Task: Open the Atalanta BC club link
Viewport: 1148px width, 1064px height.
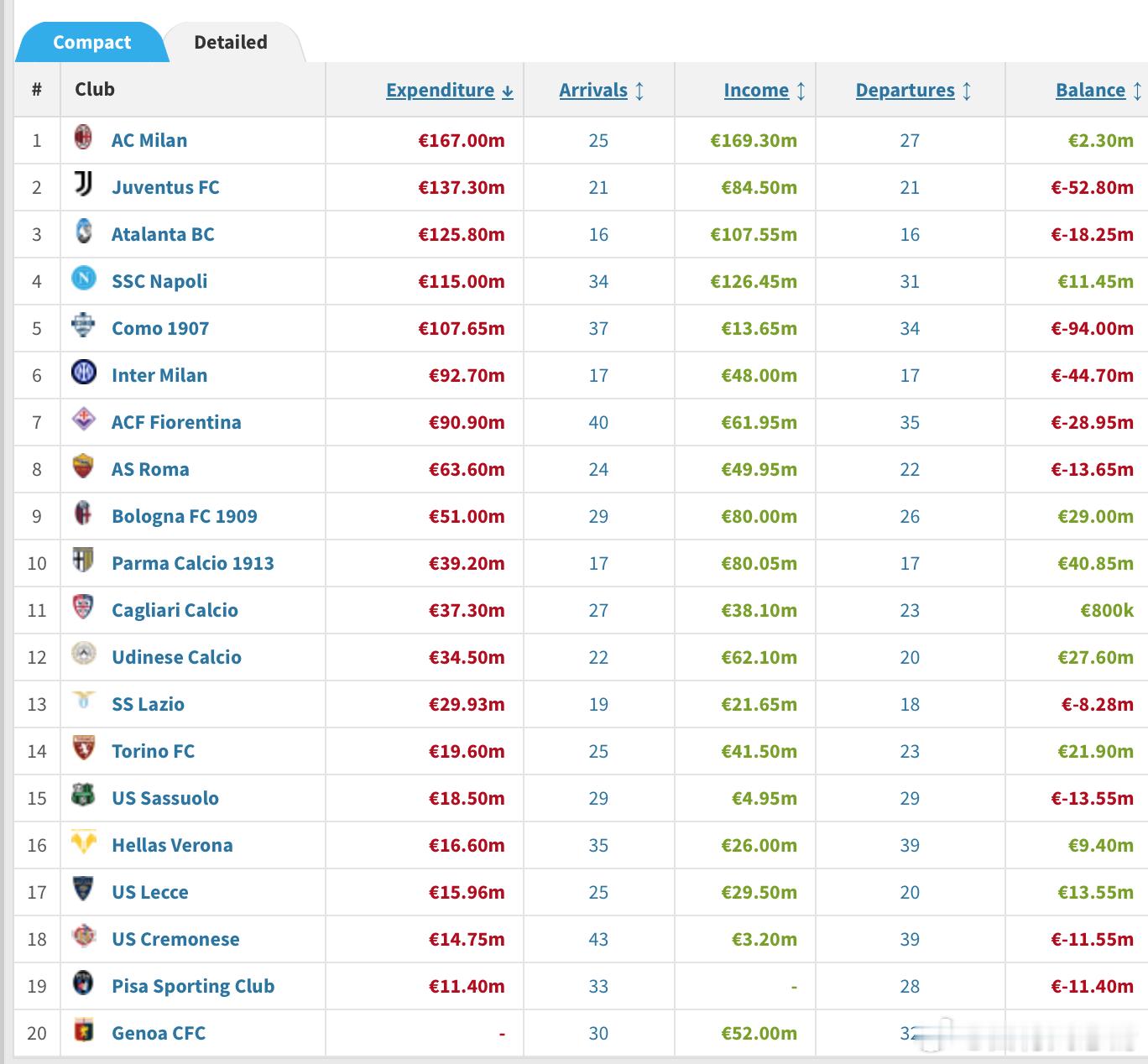Action: coord(163,234)
